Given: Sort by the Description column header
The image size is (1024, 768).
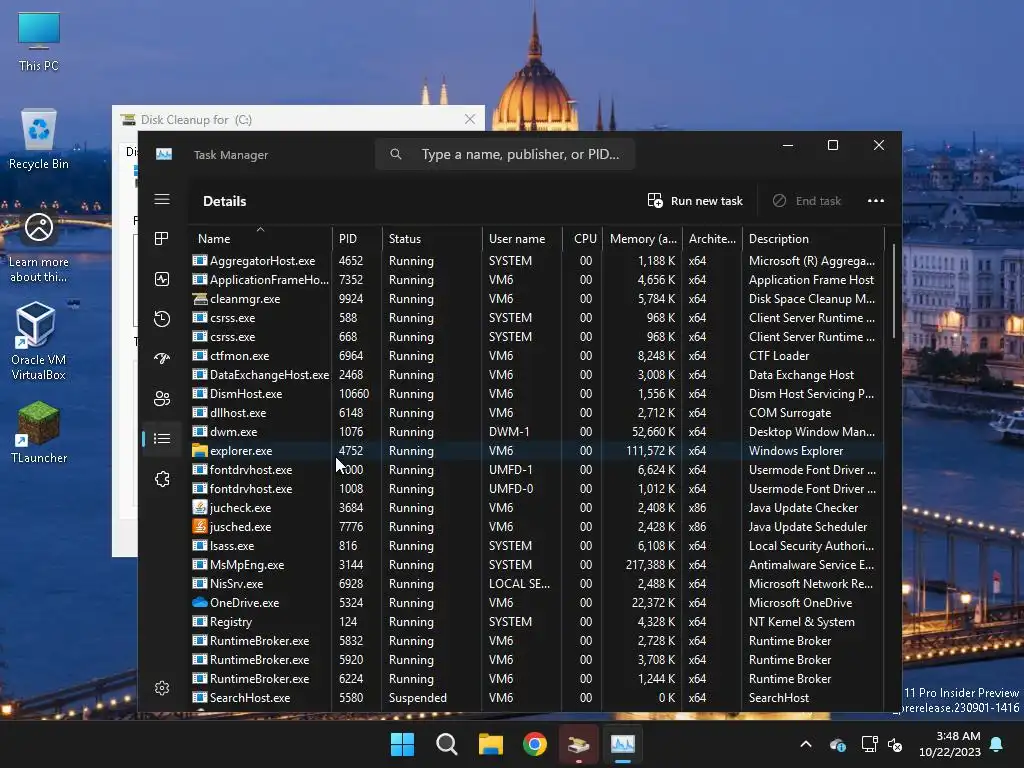Looking at the screenshot, I should [x=813, y=238].
